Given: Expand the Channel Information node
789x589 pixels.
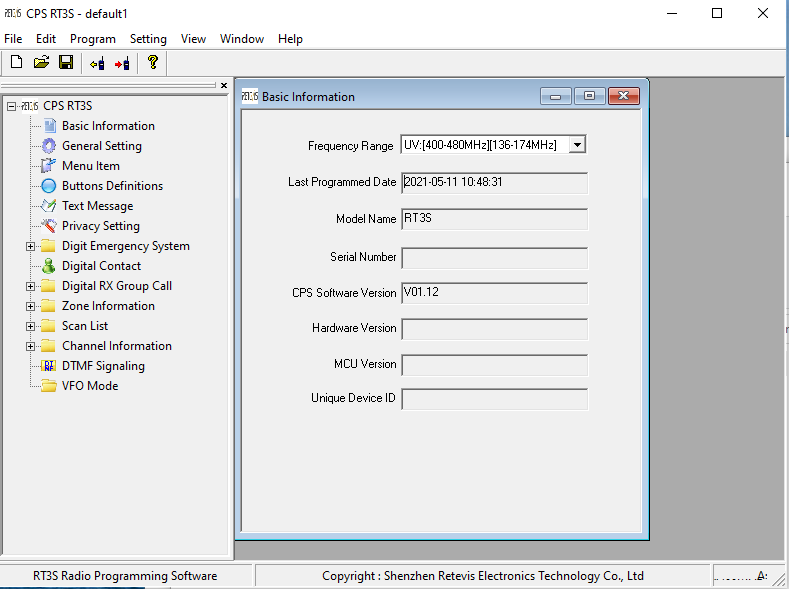Looking at the screenshot, I should [x=31, y=346].
